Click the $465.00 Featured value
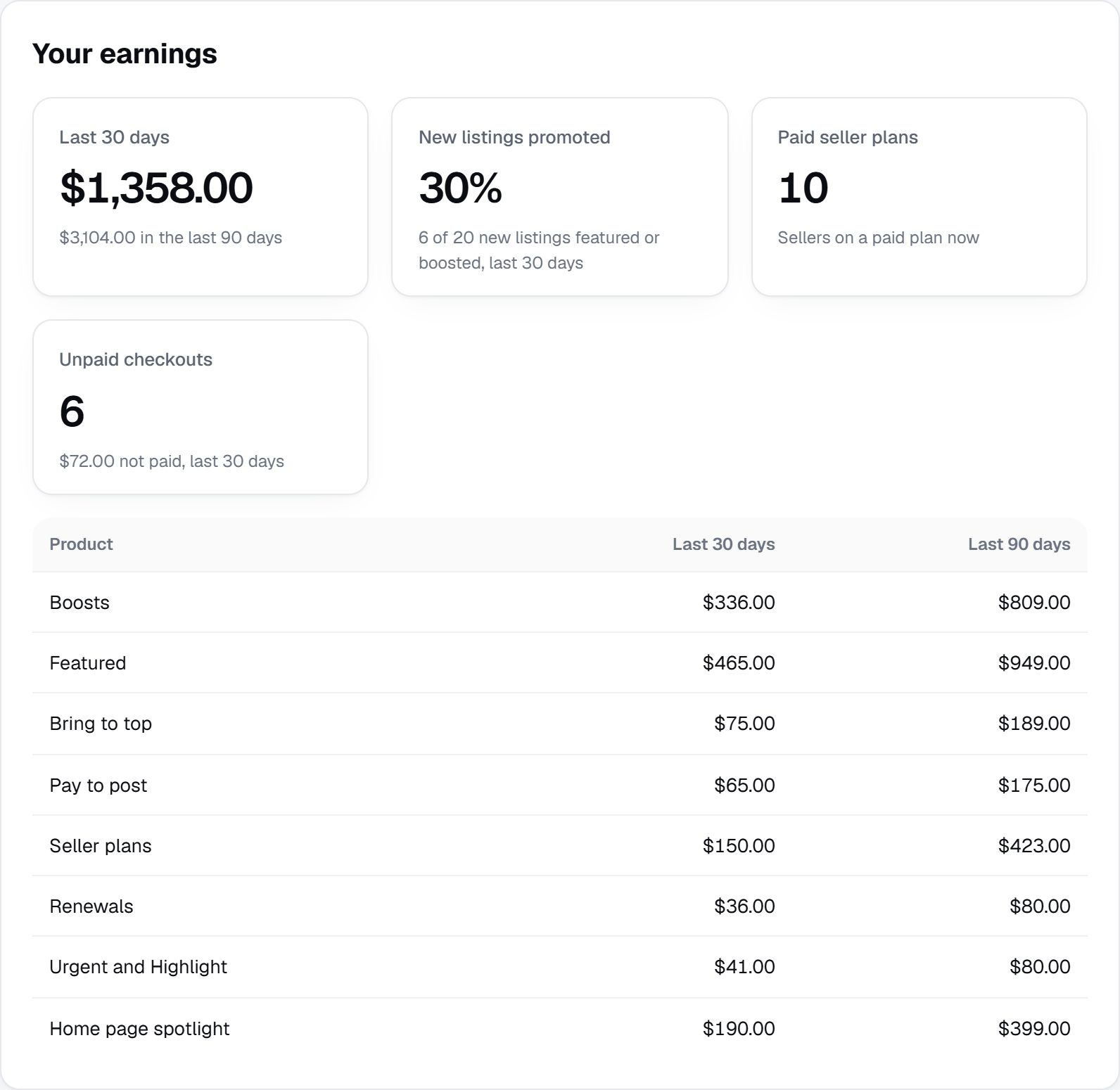The image size is (1120, 1090). pyautogui.click(x=739, y=663)
